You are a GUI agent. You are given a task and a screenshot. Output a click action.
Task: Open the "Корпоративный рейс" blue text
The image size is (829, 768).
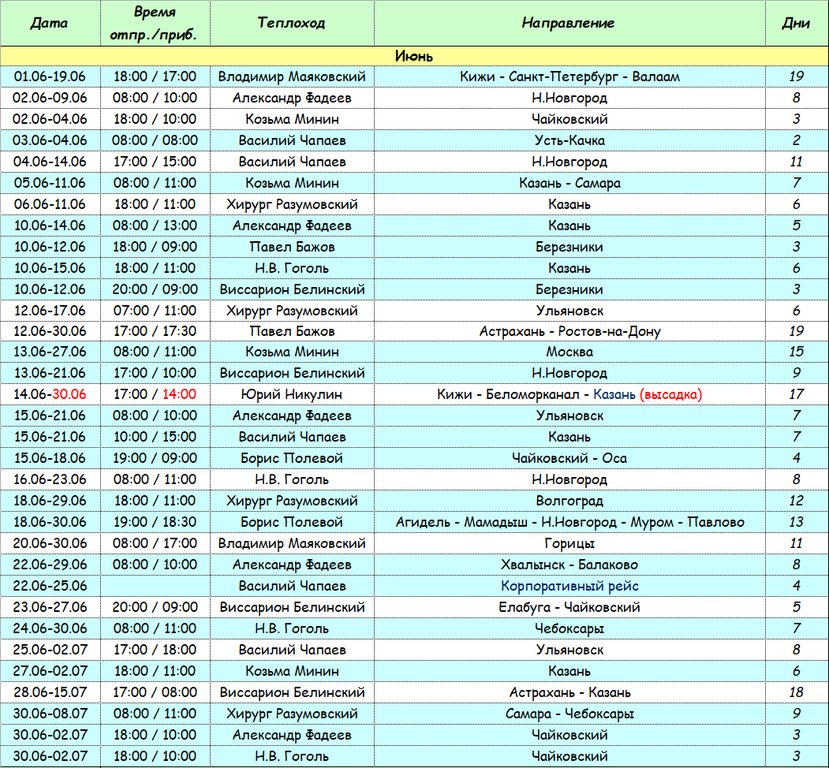pyautogui.click(x=569, y=586)
